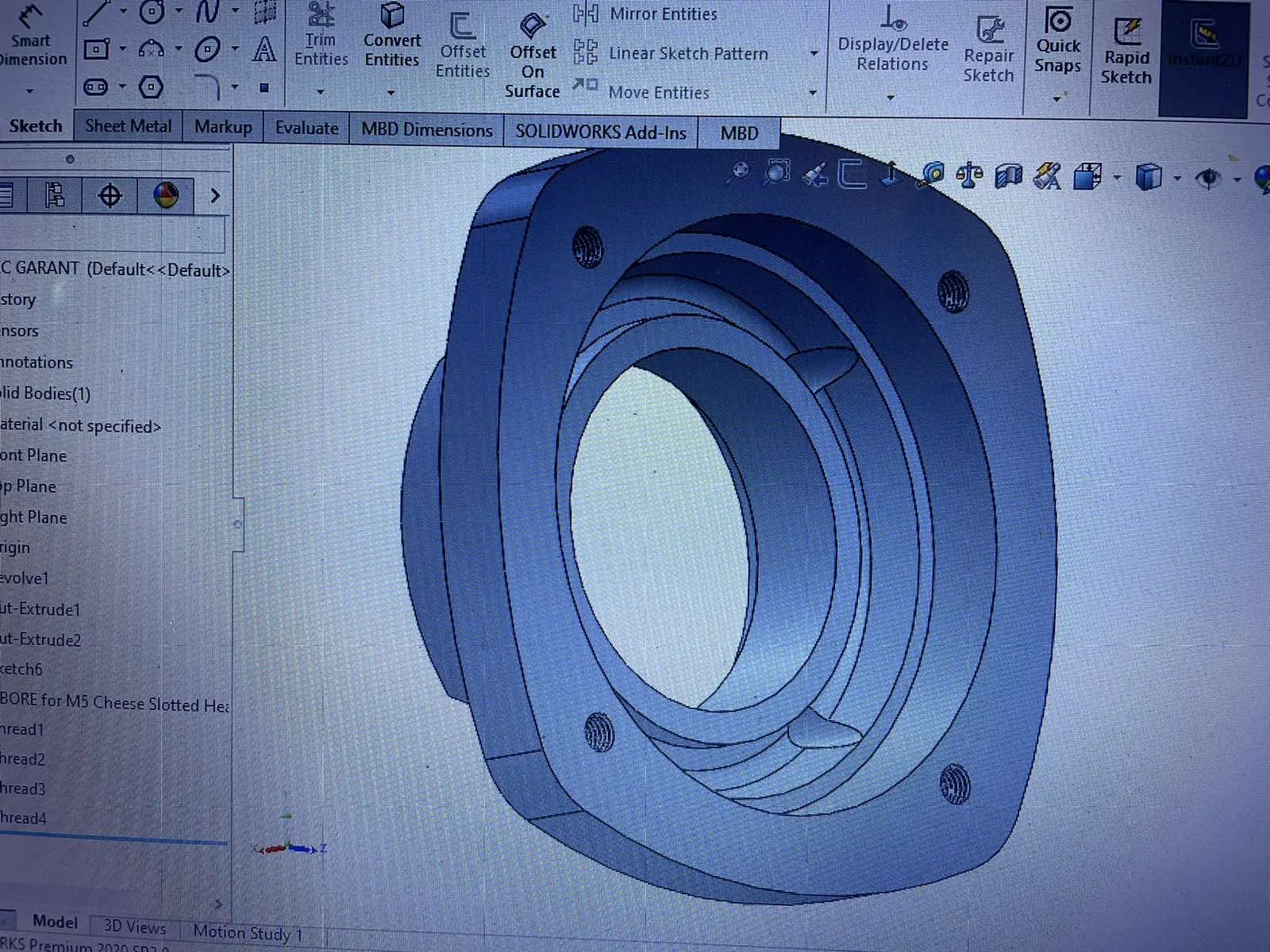Select the Polygon sketch tool
This screenshot has width=1270, height=952.
click(151, 86)
